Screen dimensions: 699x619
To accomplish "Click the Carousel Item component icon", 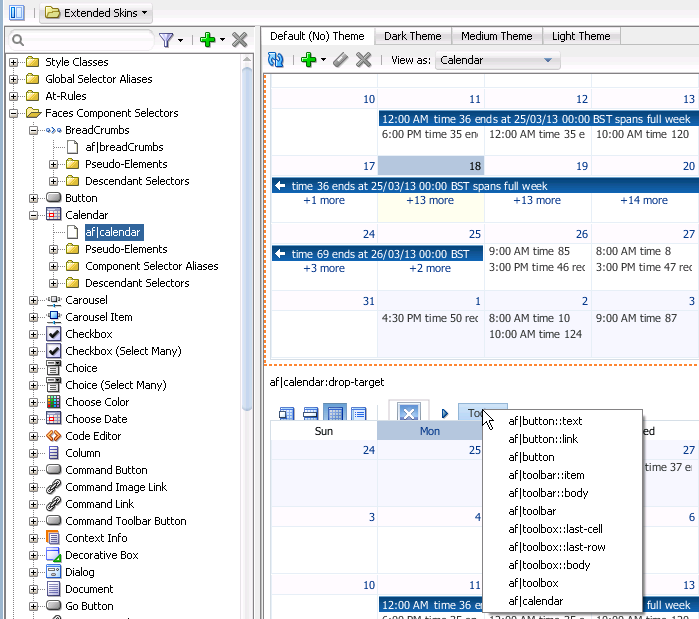I will [x=53, y=317].
